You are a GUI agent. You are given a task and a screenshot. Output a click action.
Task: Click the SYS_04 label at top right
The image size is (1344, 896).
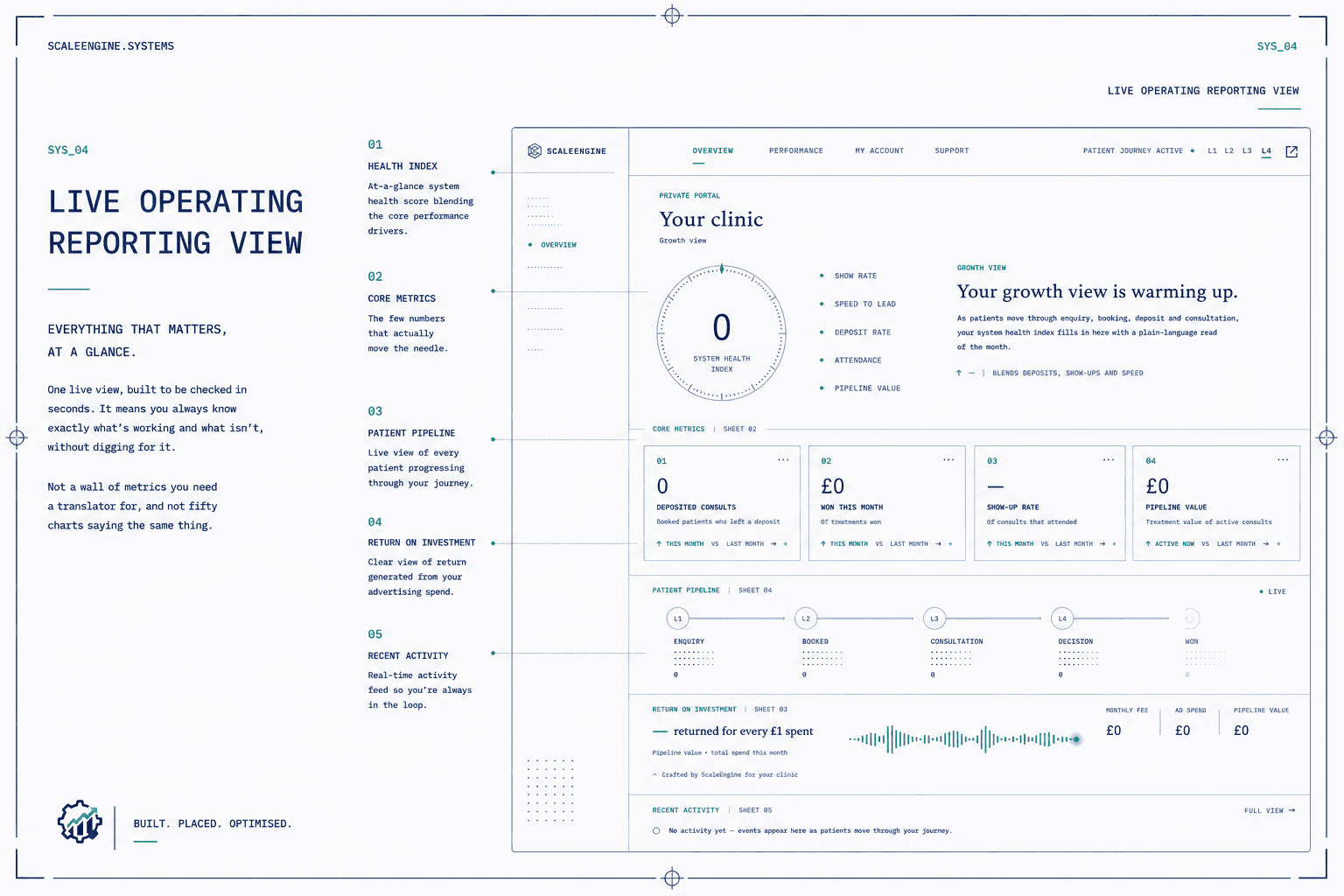pyautogui.click(x=1277, y=46)
